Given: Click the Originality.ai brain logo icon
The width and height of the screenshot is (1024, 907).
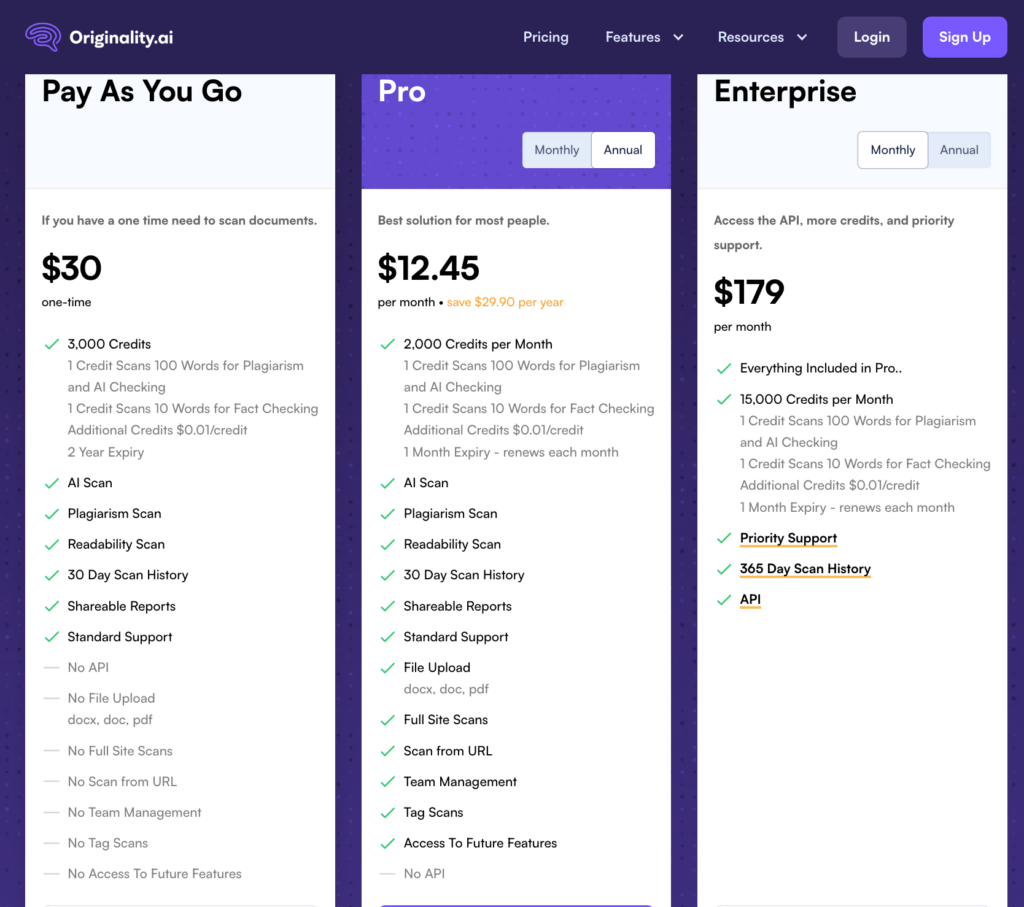Looking at the screenshot, I should pyautogui.click(x=43, y=37).
